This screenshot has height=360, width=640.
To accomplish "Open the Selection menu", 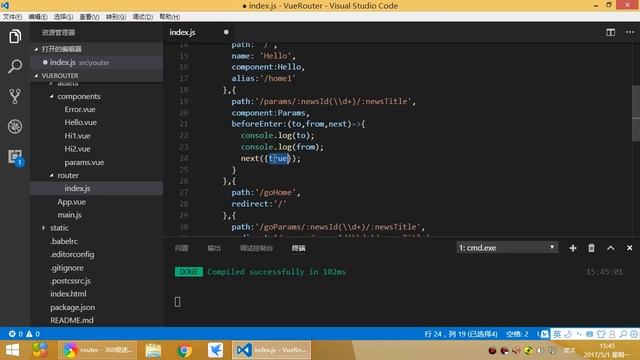I will 63,17.
